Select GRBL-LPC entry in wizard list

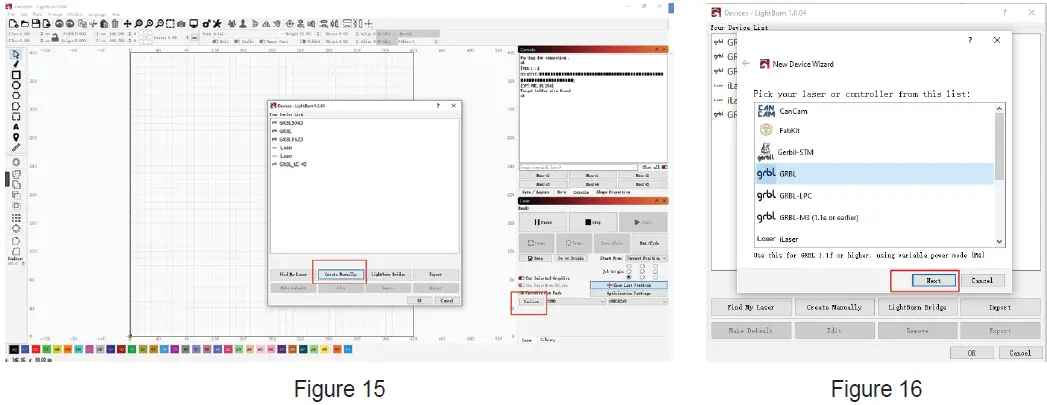pyautogui.click(x=875, y=195)
